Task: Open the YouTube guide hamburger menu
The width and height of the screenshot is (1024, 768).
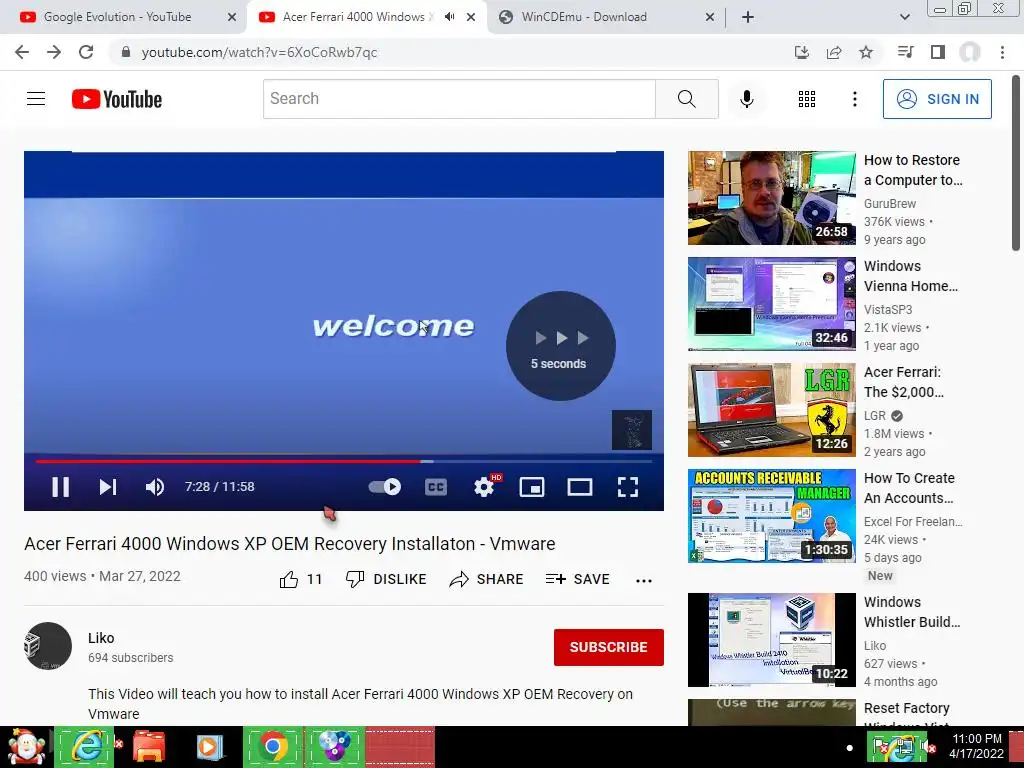Action: pos(36,99)
